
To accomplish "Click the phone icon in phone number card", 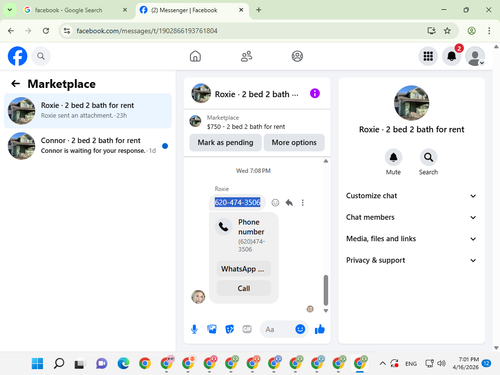I will click(x=224, y=227).
